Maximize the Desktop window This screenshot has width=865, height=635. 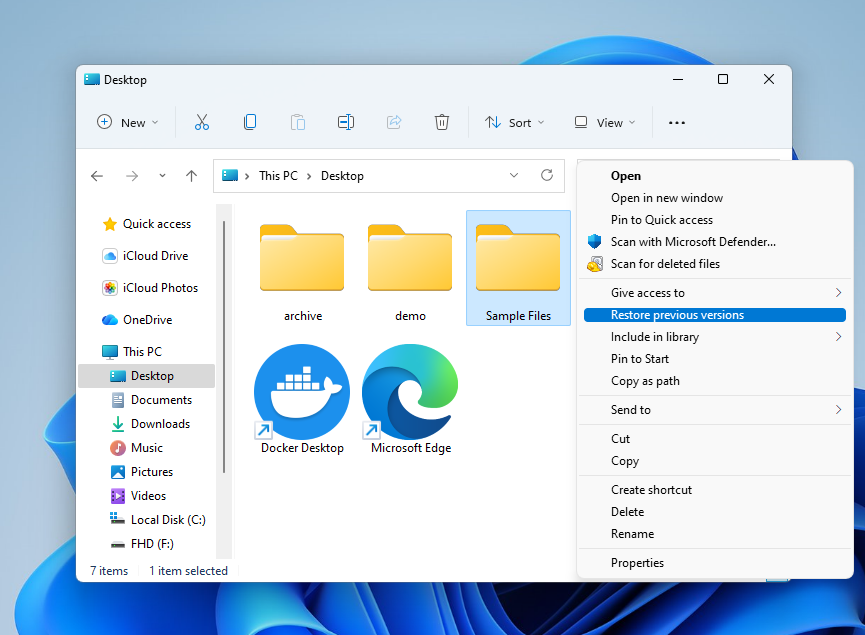tap(723, 79)
